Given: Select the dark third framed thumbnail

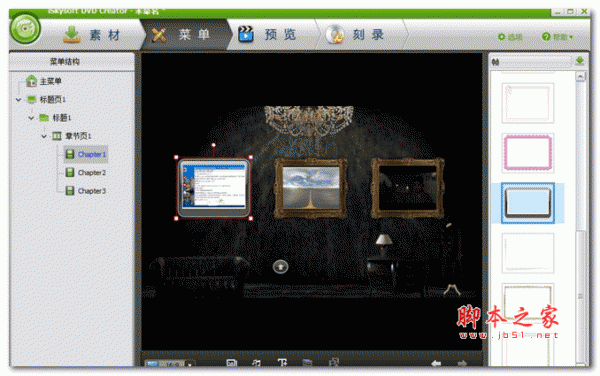Looking at the screenshot, I should coord(408,188).
